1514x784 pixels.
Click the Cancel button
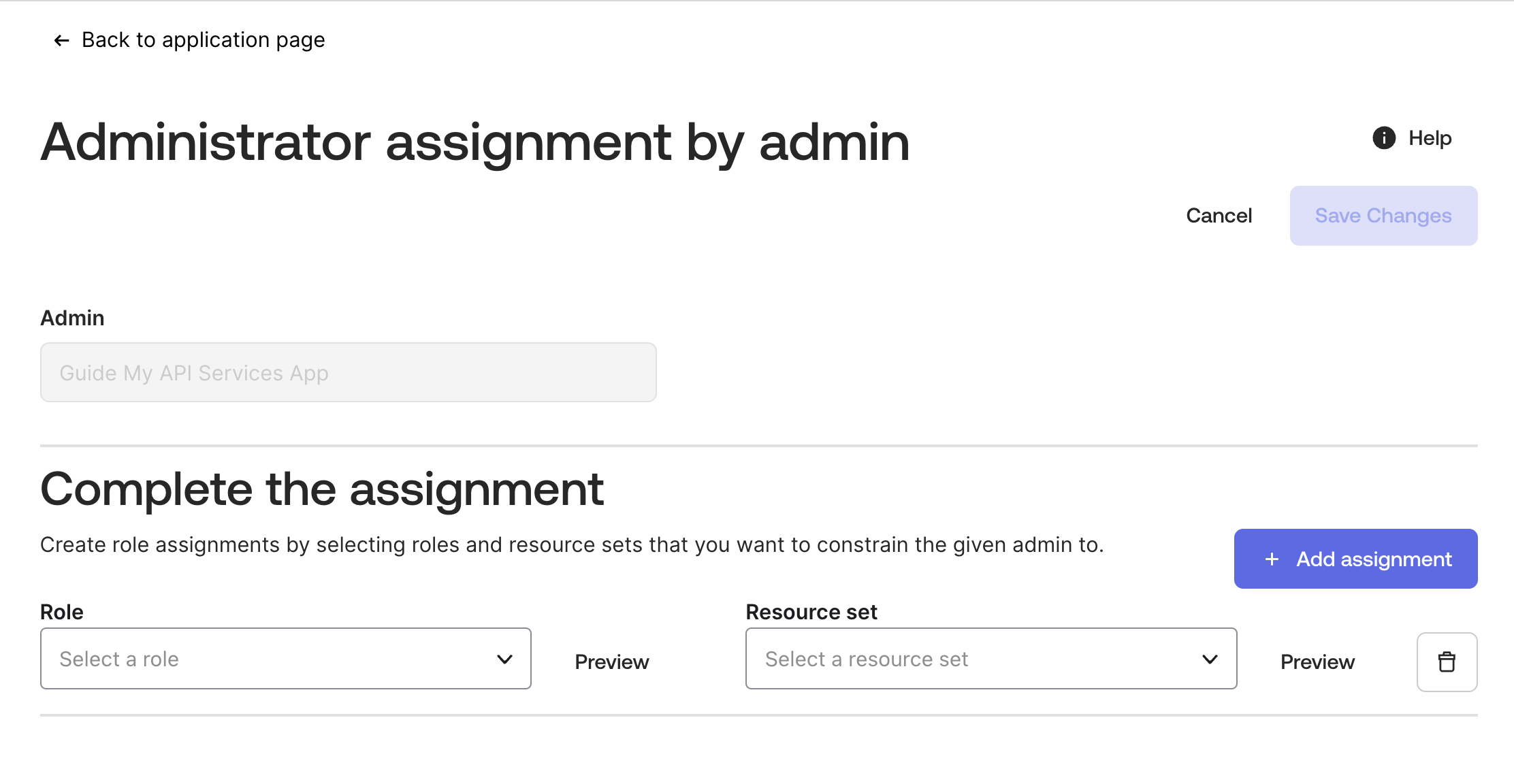click(x=1219, y=215)
